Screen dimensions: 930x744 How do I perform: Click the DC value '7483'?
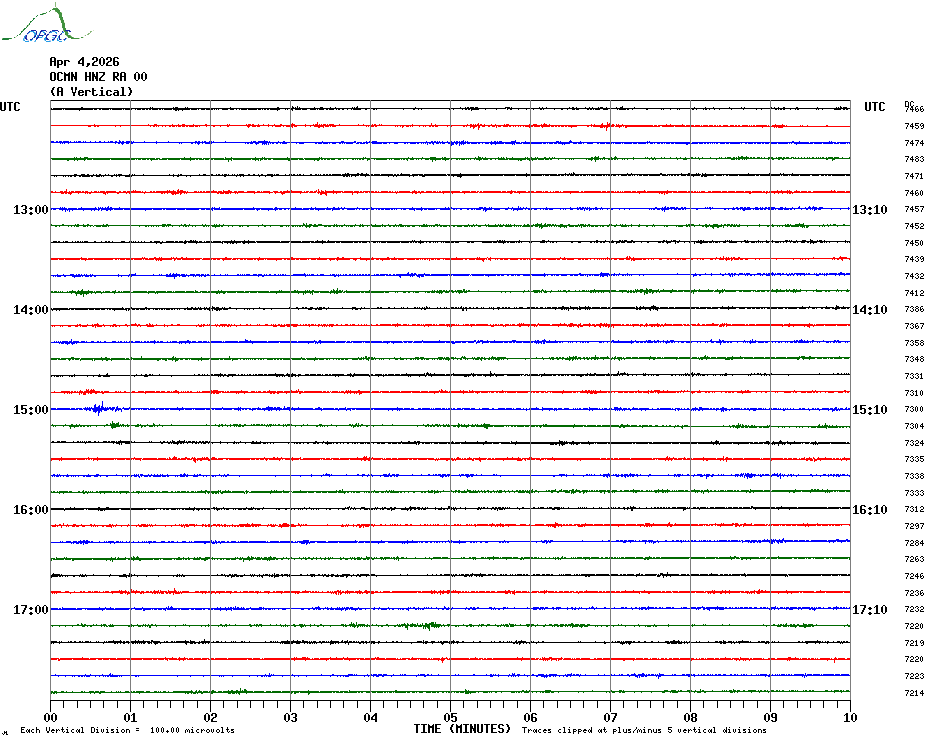914,160
